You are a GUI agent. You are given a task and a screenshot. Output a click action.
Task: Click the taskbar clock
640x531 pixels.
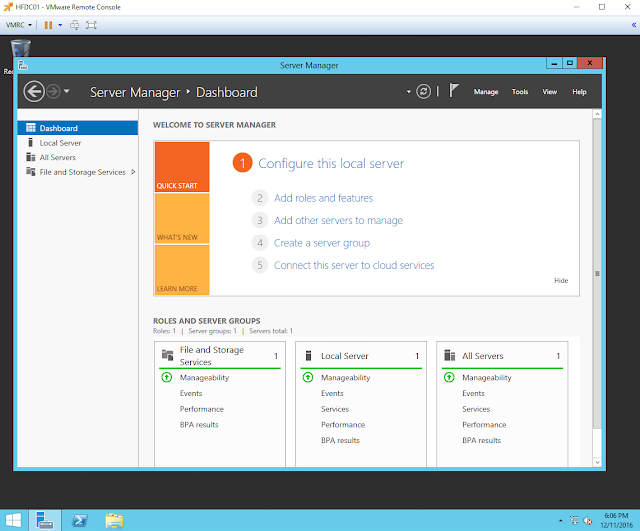[616, 520]
